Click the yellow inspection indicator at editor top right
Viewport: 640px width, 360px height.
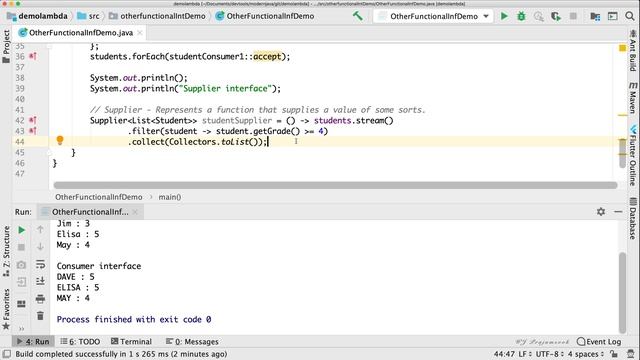[x=622, y=48]
